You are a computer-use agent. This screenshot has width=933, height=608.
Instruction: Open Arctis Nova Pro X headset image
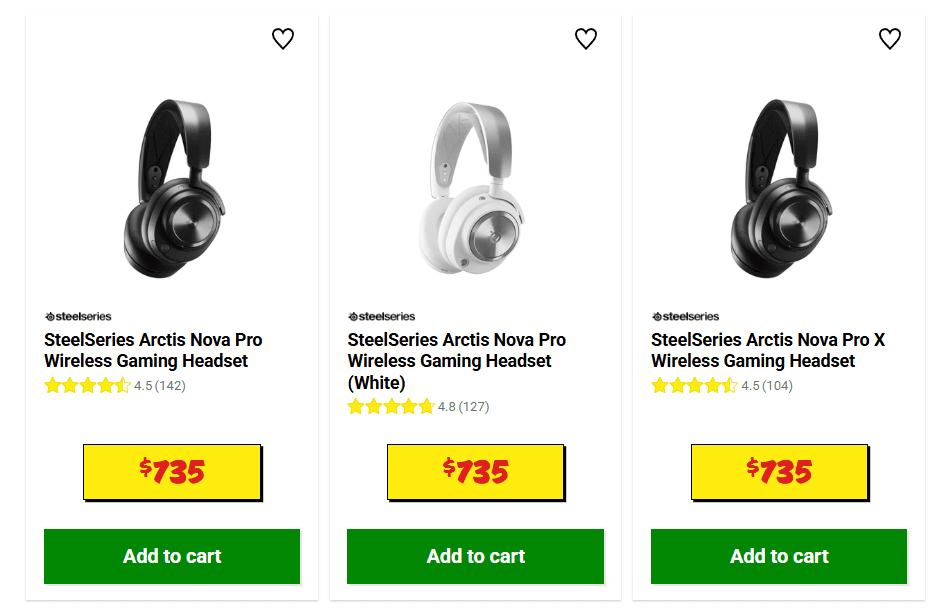pos(779,188)
